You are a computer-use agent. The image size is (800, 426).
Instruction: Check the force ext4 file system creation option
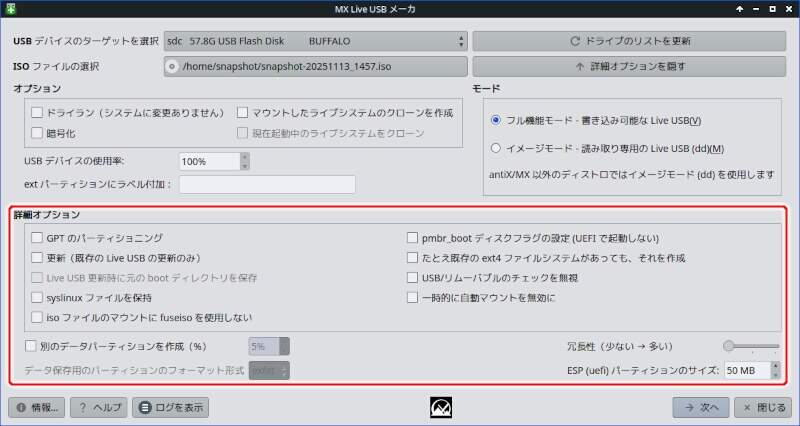[412, 258]
